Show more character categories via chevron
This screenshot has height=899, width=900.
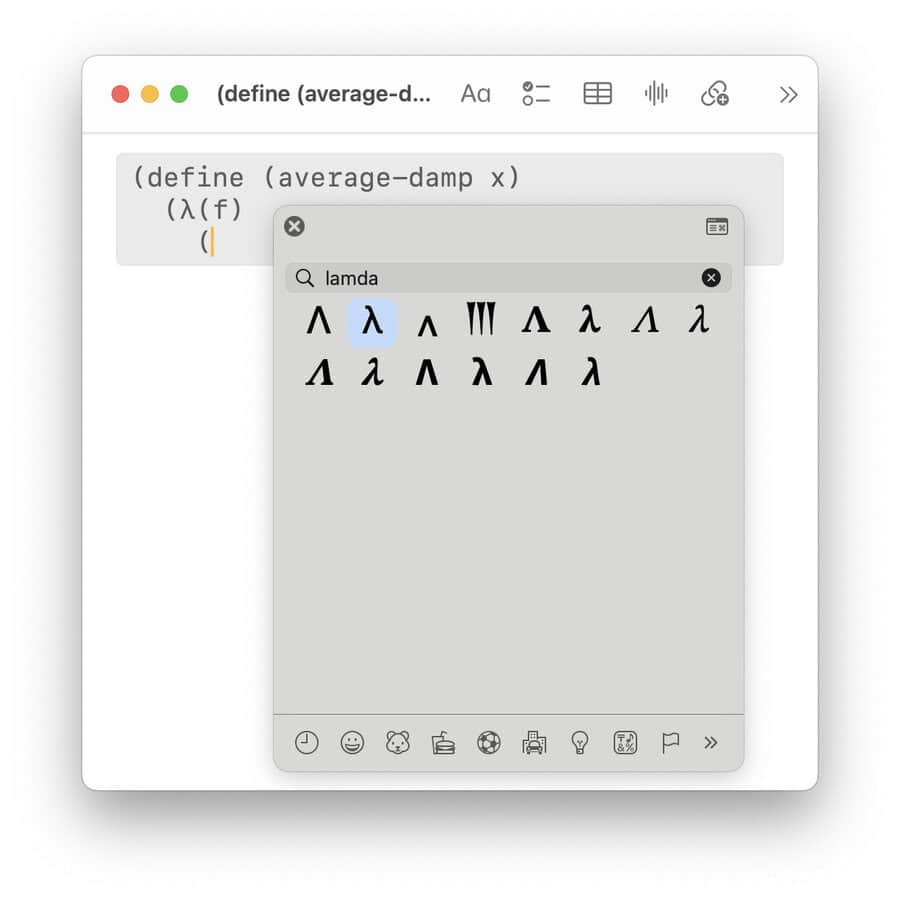tap(711, 742)
